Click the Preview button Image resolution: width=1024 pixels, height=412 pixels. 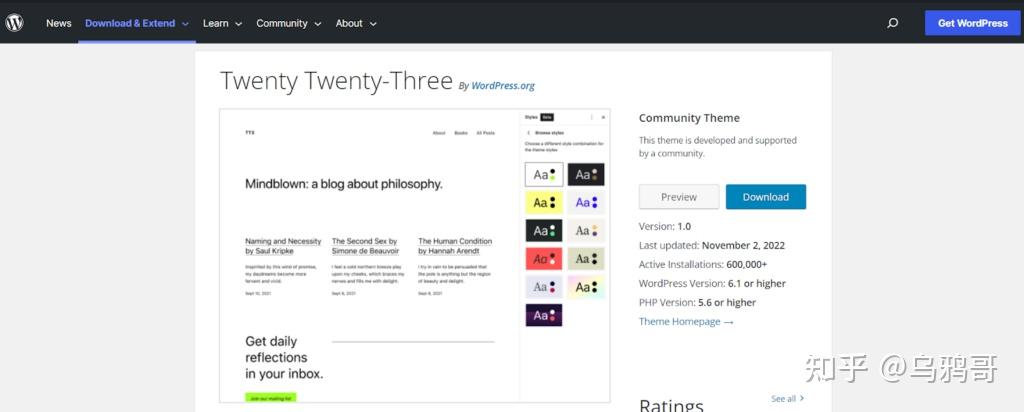tap(679, 197)
